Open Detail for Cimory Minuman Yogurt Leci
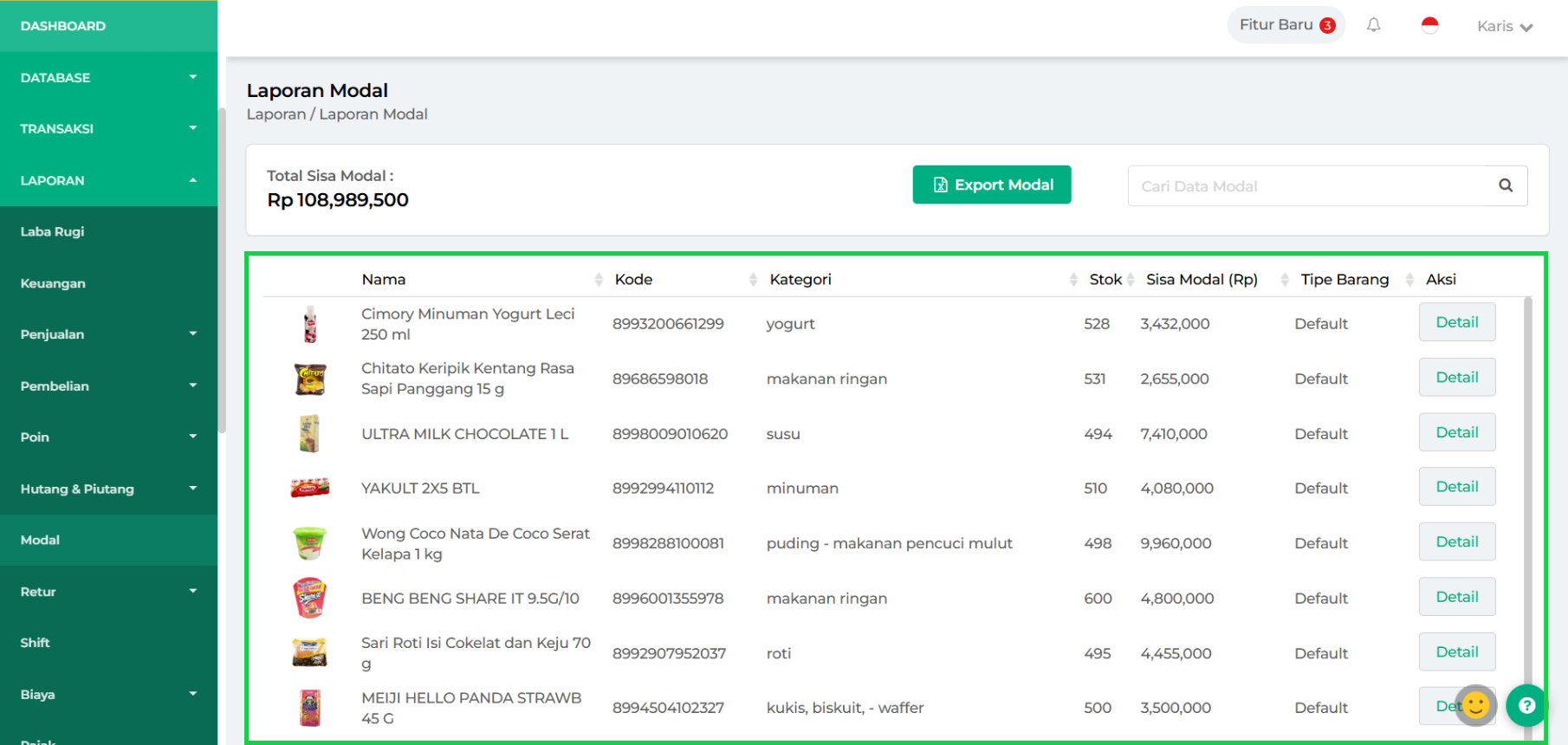This screenshot has height=745, width=1568. (x=1456, y=322)
